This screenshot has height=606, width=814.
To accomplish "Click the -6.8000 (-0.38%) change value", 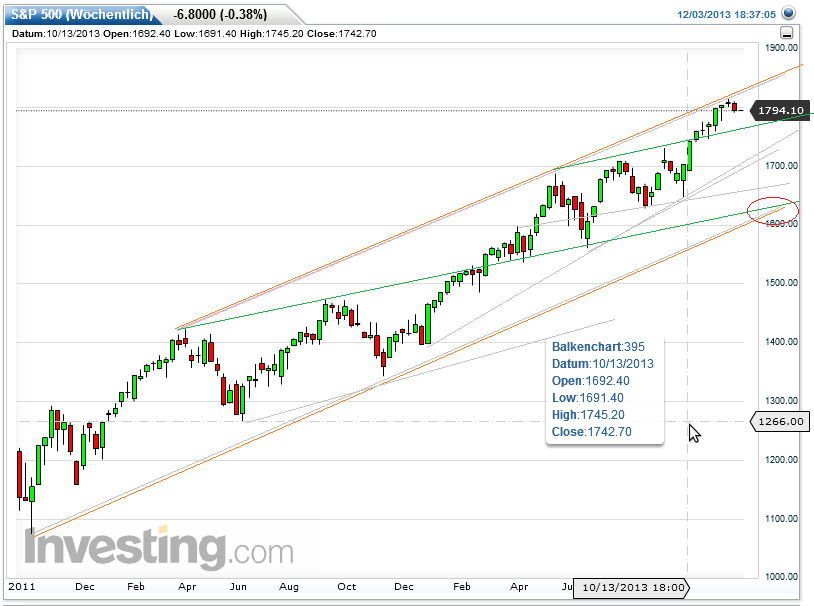I will point(220,14).
